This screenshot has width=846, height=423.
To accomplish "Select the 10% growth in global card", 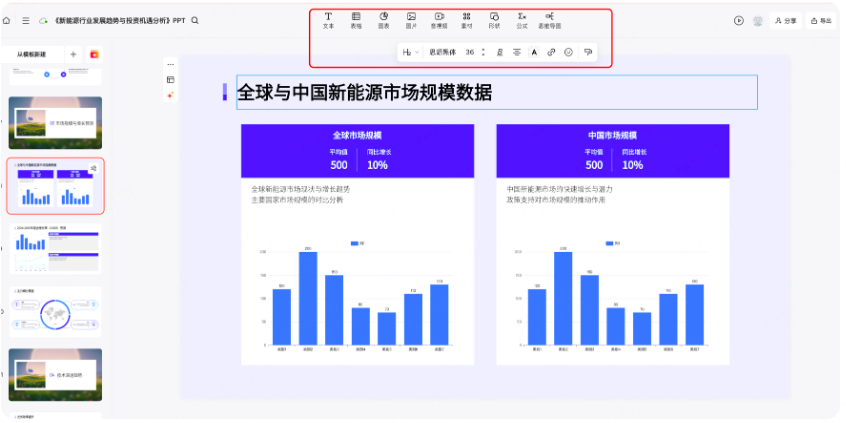I will [377, 165].
